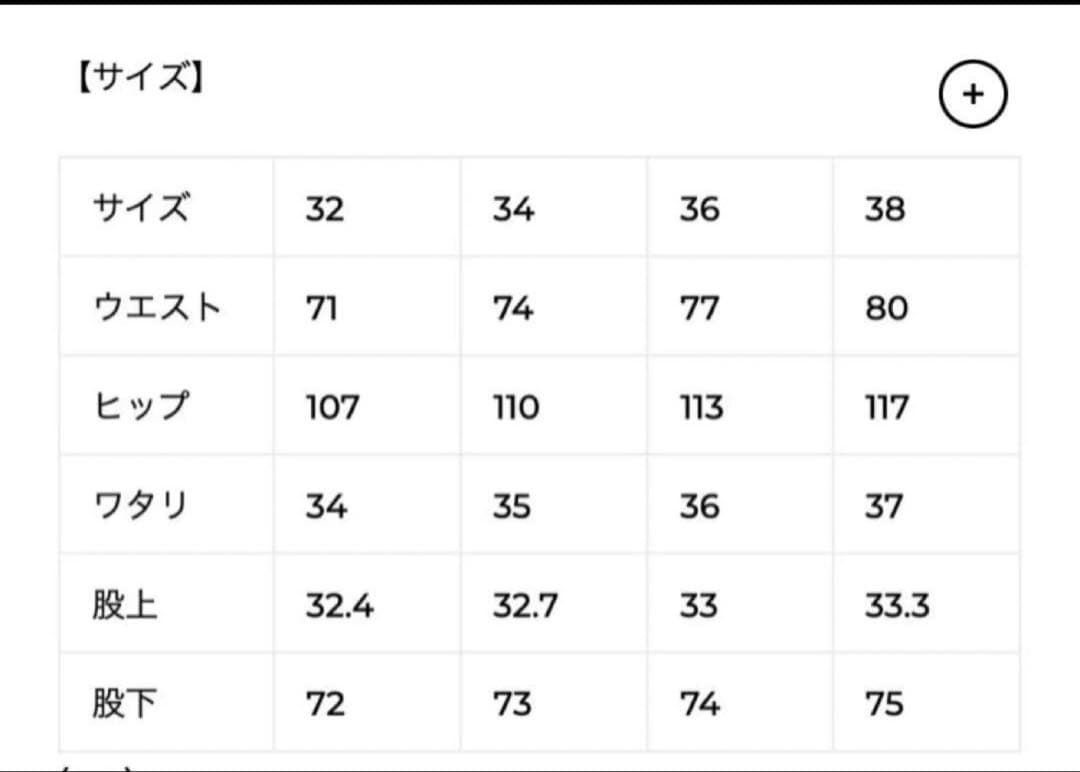Select the 股下 value 75
Screen dimensions: 1080x772
click(884, 704)
